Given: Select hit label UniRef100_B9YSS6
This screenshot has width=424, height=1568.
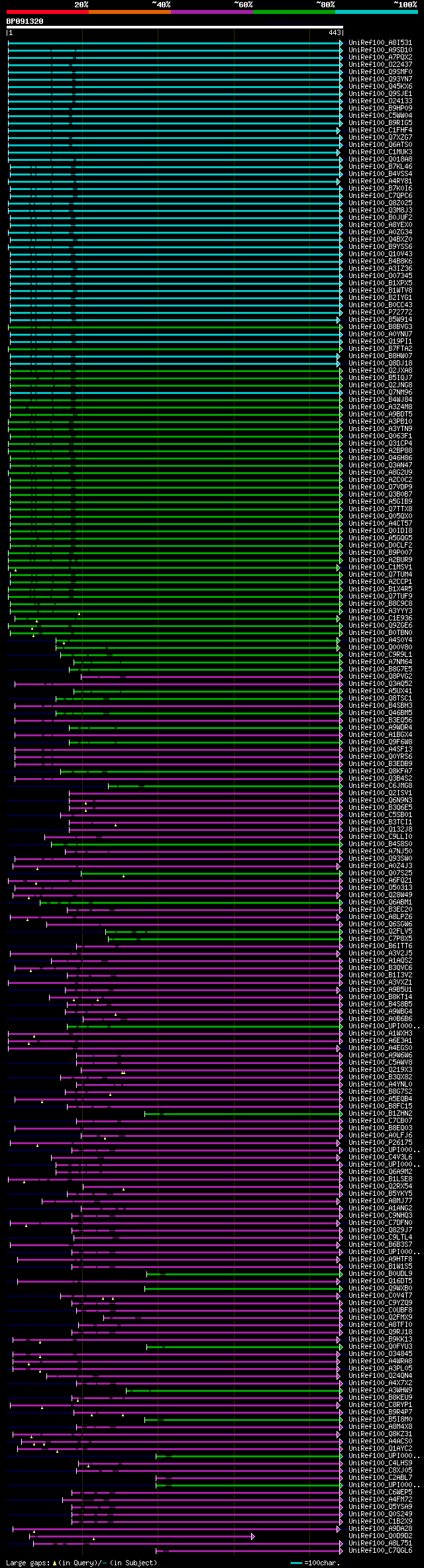Looking at the screenshot, I should click(380, 247).
